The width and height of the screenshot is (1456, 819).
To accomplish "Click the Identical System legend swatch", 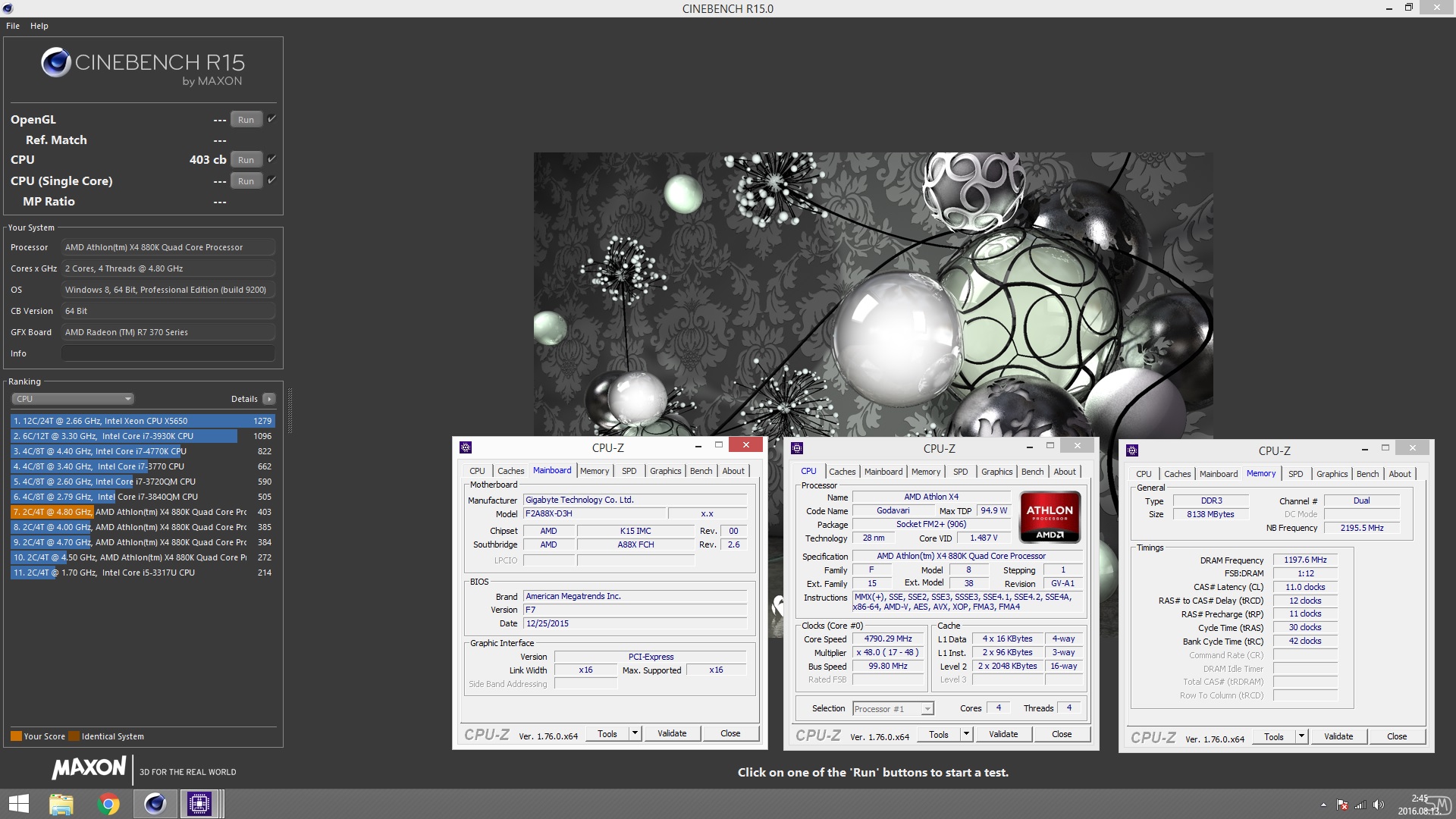I will [x=74, y=736].
